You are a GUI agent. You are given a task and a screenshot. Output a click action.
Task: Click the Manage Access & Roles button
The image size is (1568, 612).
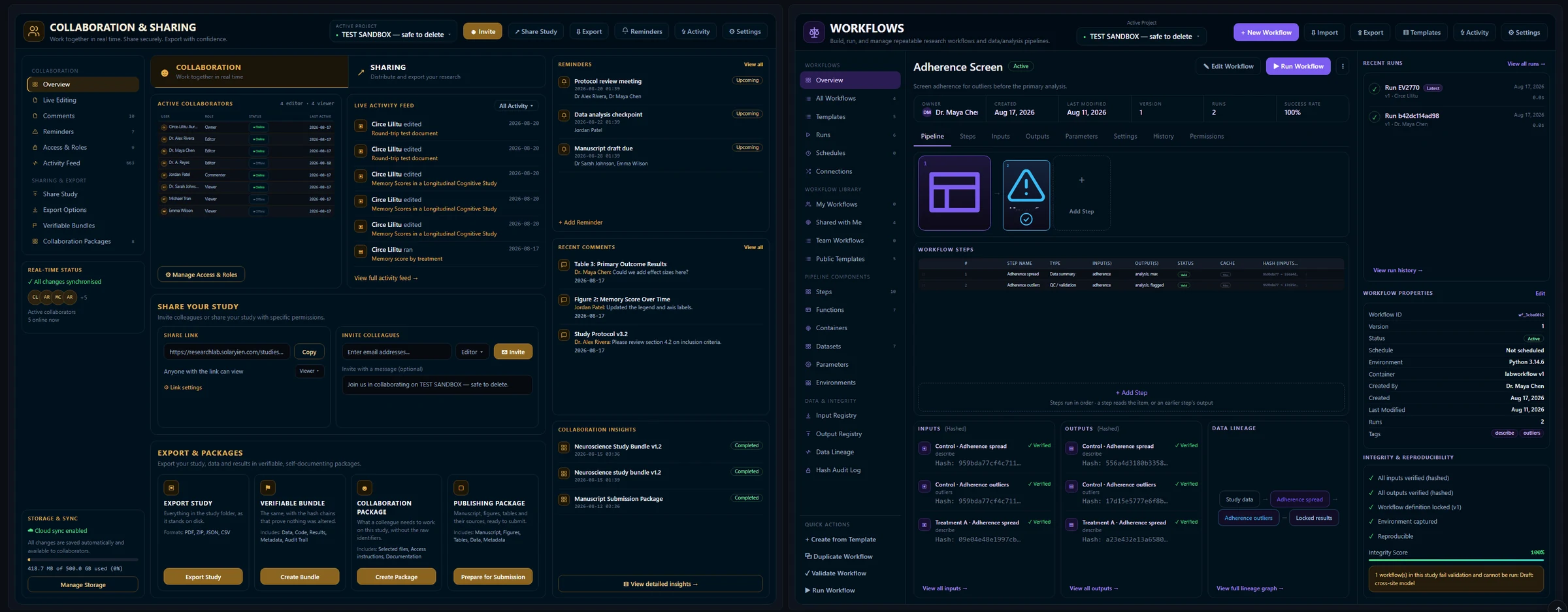tap(201, 275)
